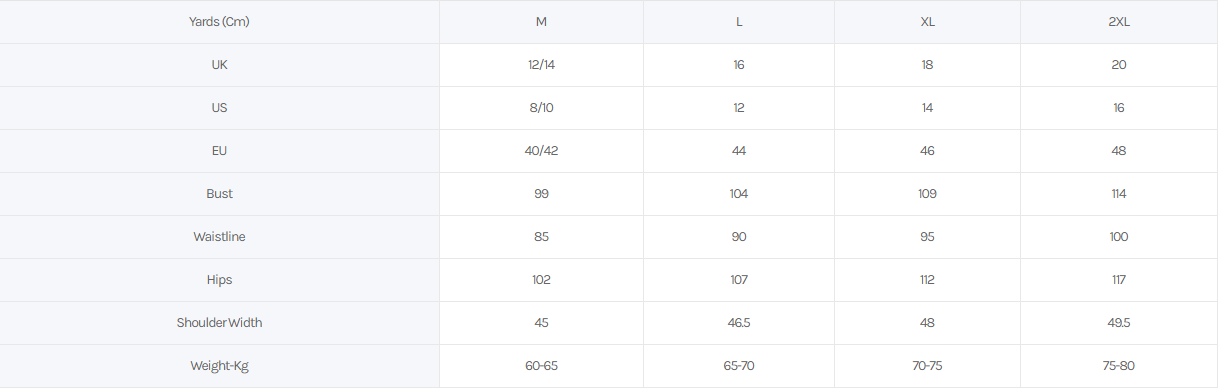Image resolution: width=1221 pixels, height=389 pixels.
Task: Click the Bust row label
Action: pyautogui.click(x=219, y=194)
